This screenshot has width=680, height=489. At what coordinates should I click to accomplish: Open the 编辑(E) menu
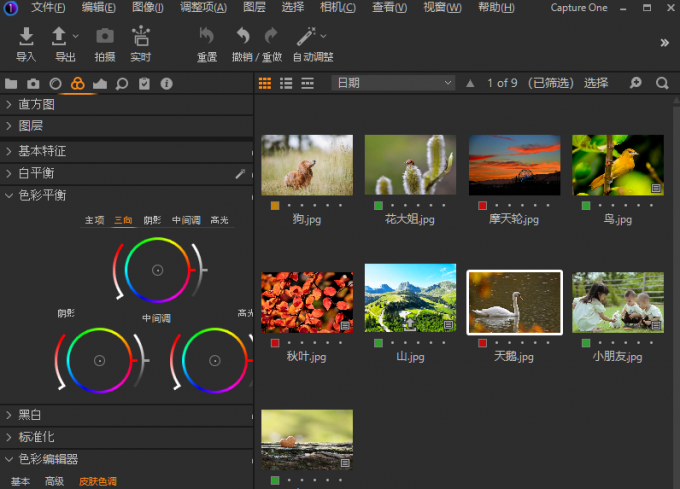coord(98,8)
